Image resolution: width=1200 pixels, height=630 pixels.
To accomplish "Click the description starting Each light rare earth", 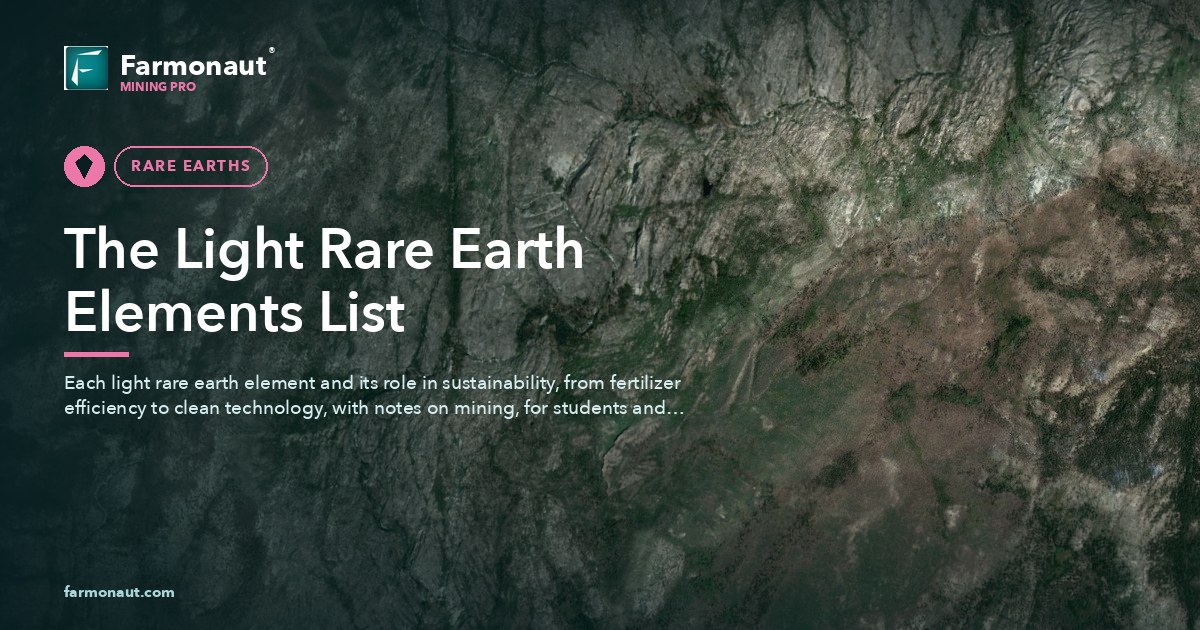I will pos(374,396).
